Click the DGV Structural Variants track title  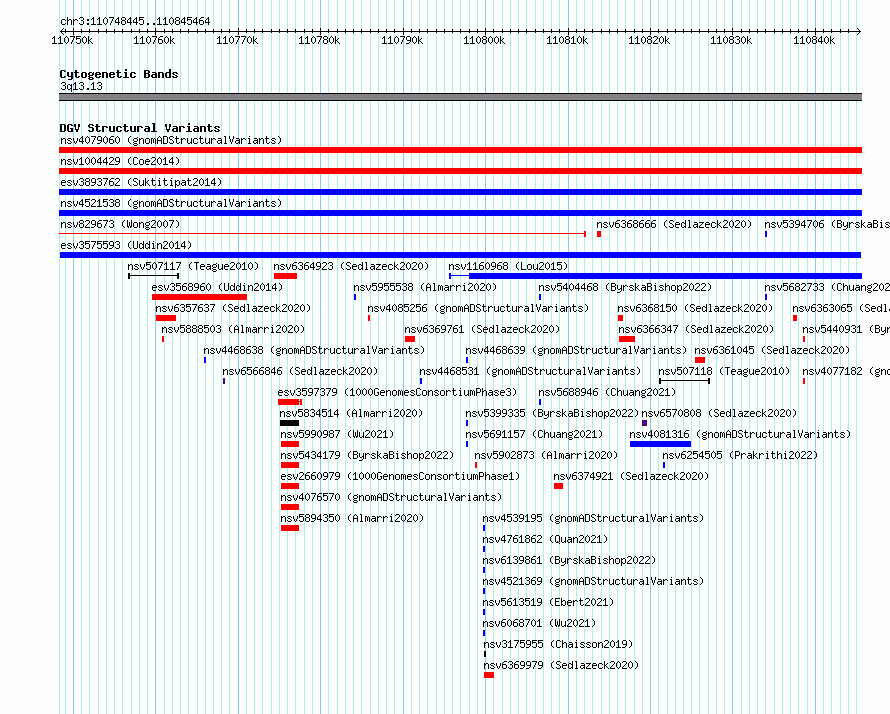coord(140,128)
